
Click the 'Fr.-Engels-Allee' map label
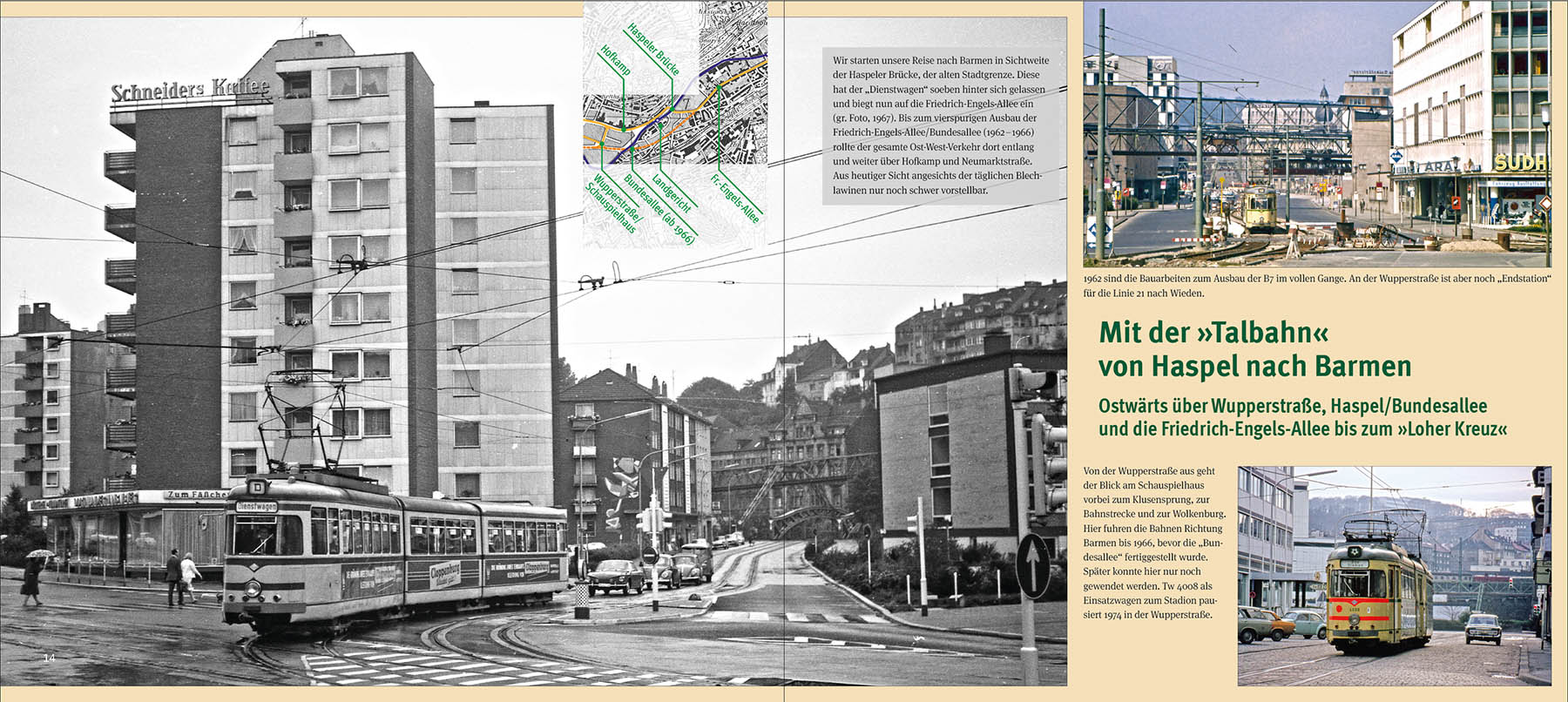click(x=735, y=198)
